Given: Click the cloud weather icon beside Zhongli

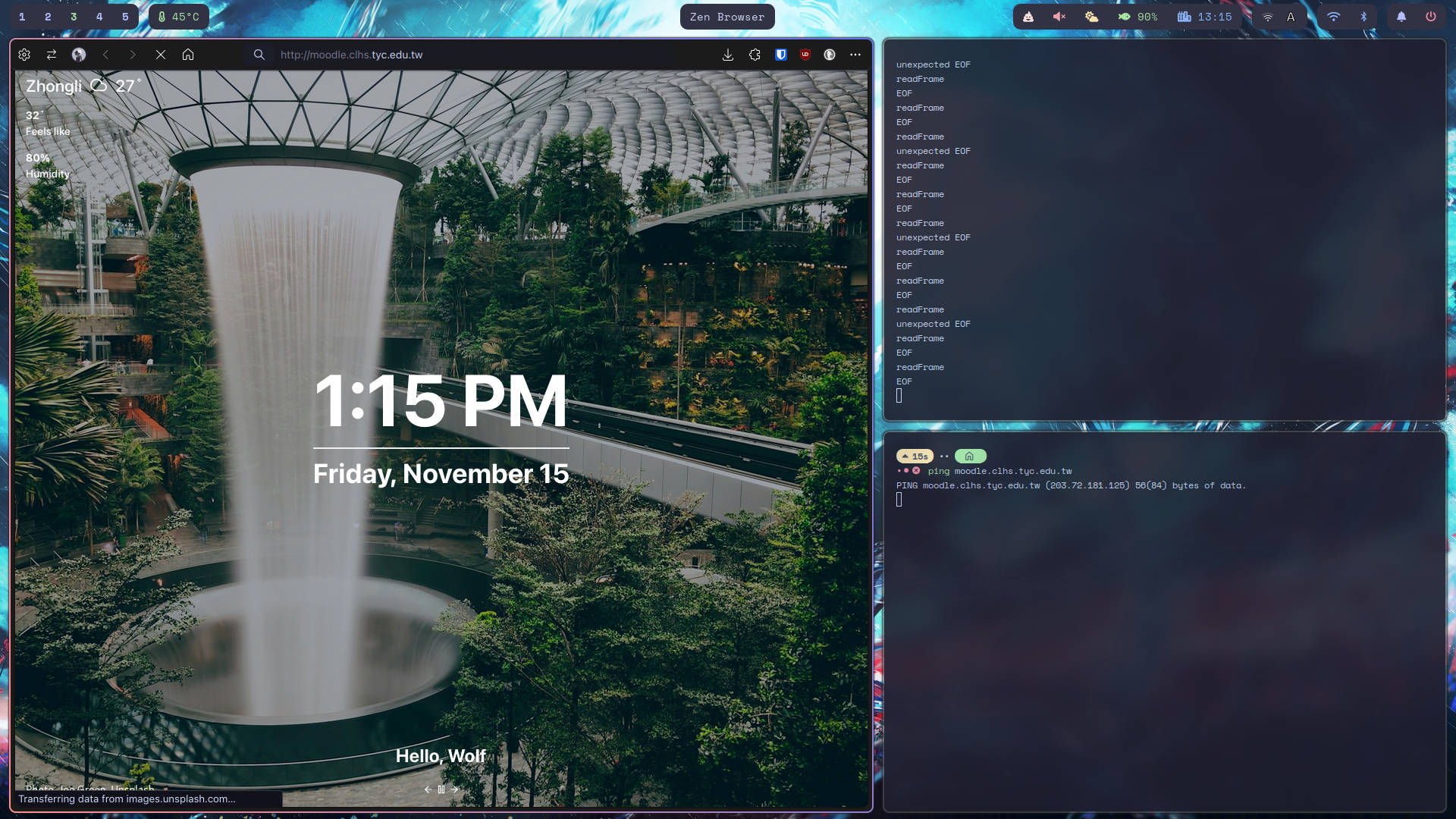Looking at the screenshot, I should [99, 85].
